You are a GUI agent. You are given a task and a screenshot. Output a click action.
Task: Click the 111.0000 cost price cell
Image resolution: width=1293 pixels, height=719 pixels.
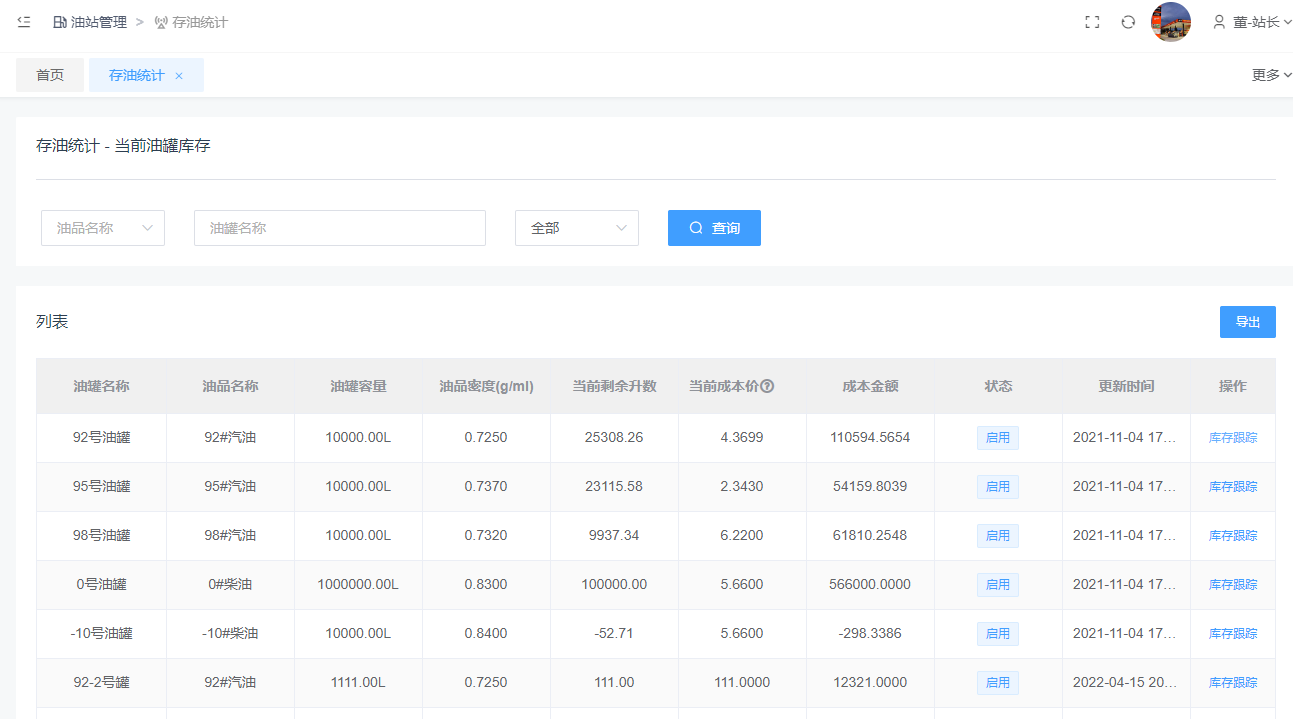click(x=742, y=683)
